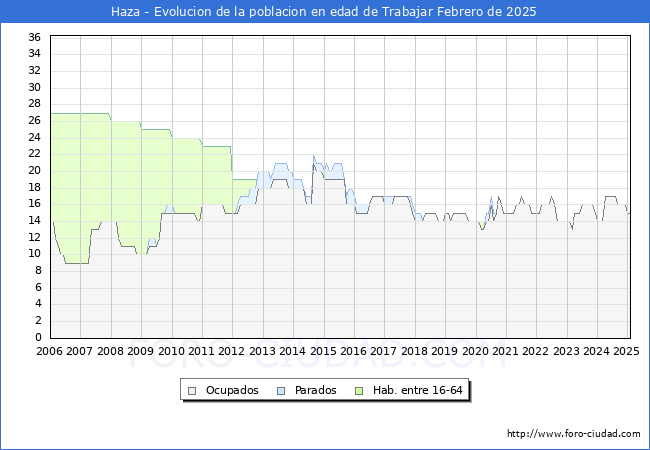
Task: Click the 2007 x-axis label
Action: (80, 351)
